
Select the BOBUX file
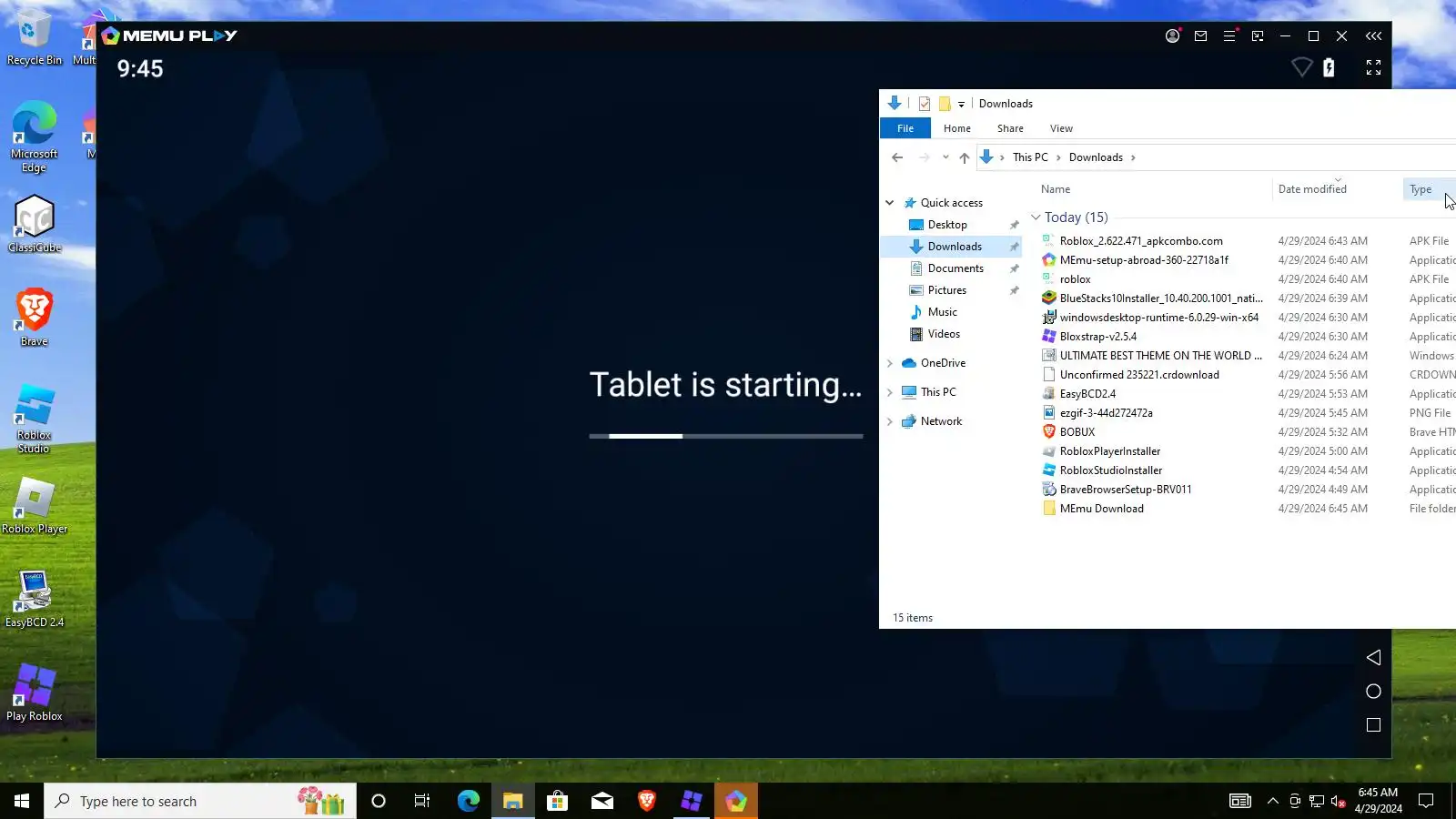tap(1077, 432)
